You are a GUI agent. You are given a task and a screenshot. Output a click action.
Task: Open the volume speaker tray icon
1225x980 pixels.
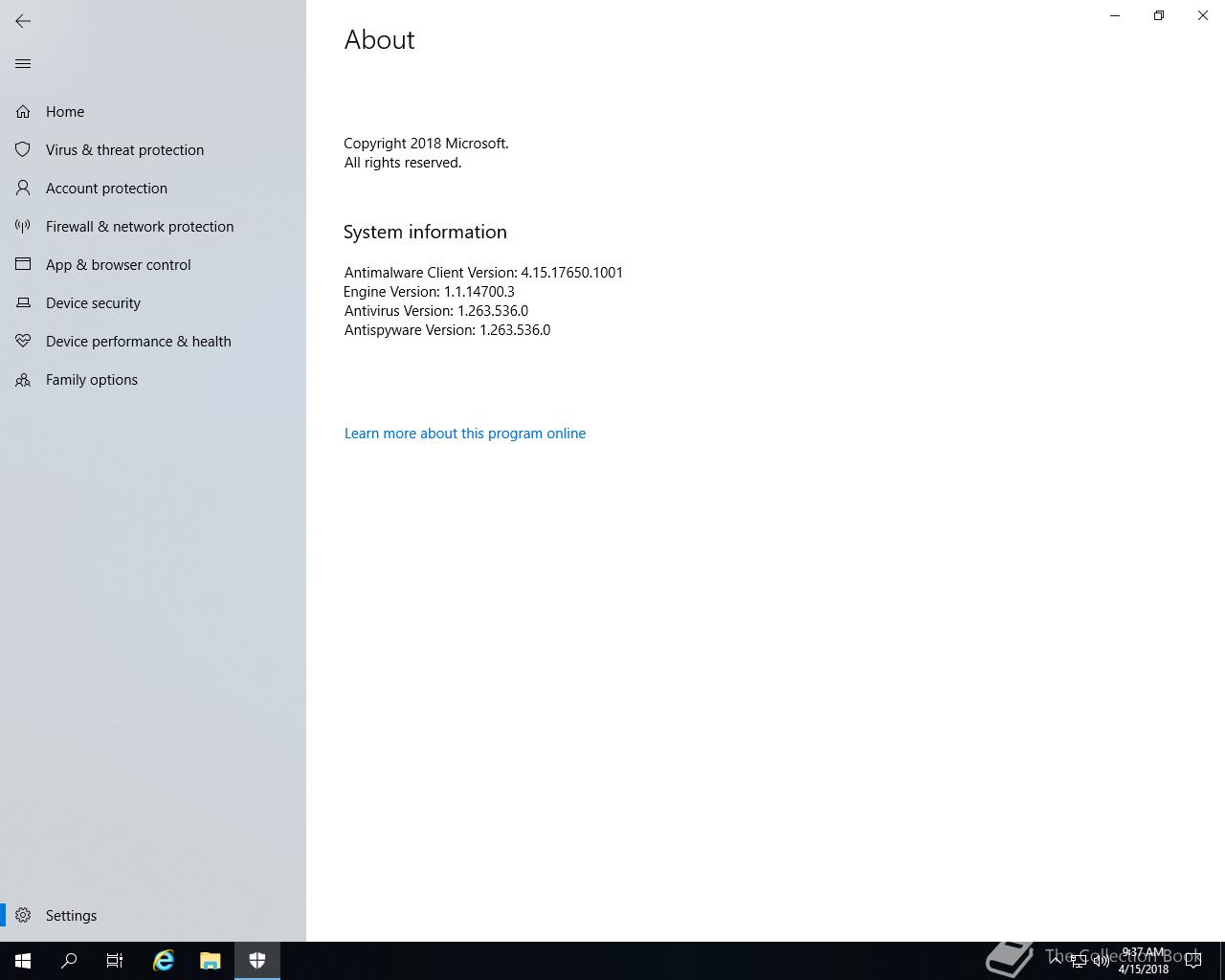pyautogui.click(x=1101, y=961)
